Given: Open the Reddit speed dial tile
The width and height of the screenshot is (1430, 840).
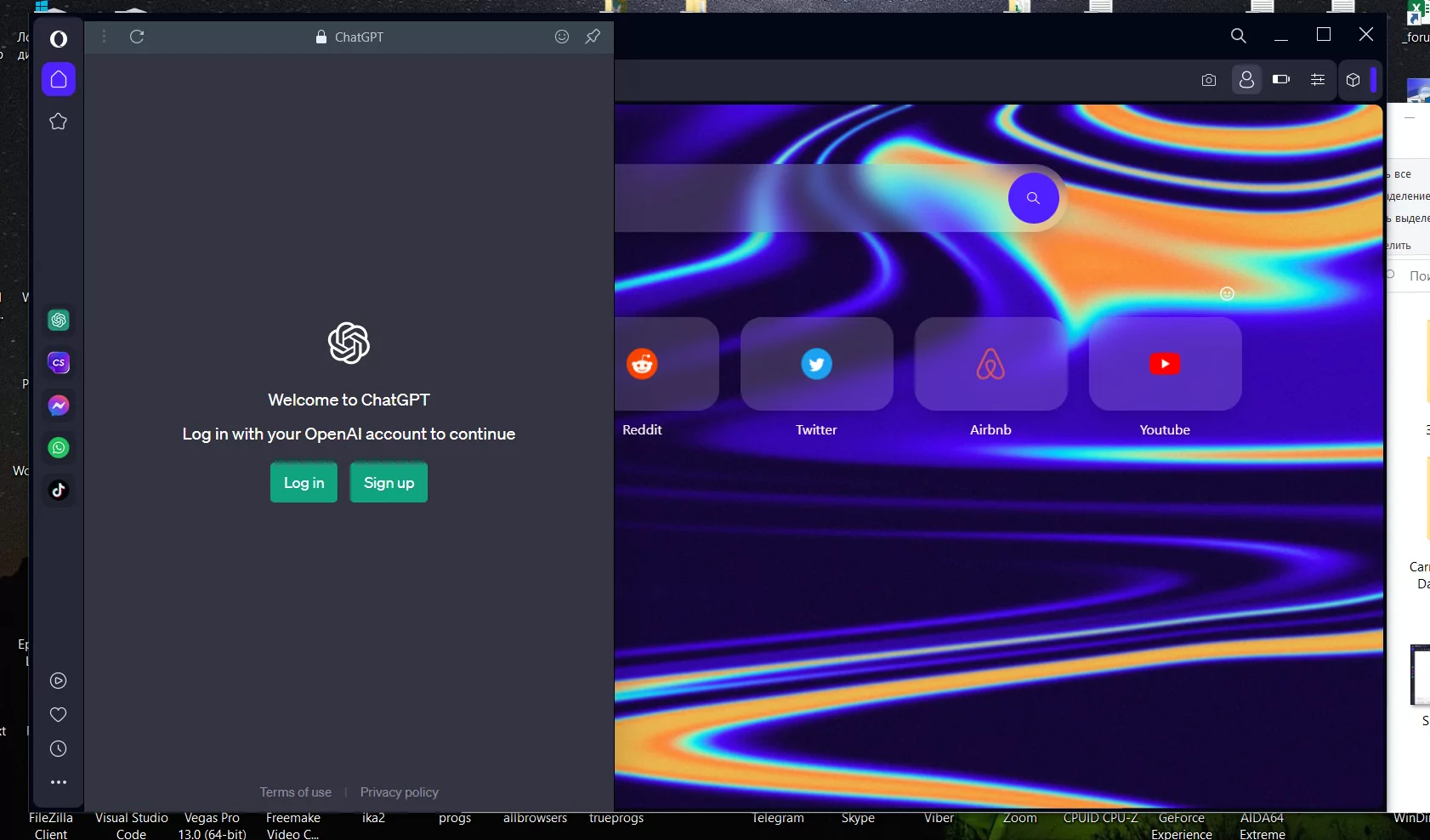Looking at the screenshot, I should click(667, 364).
